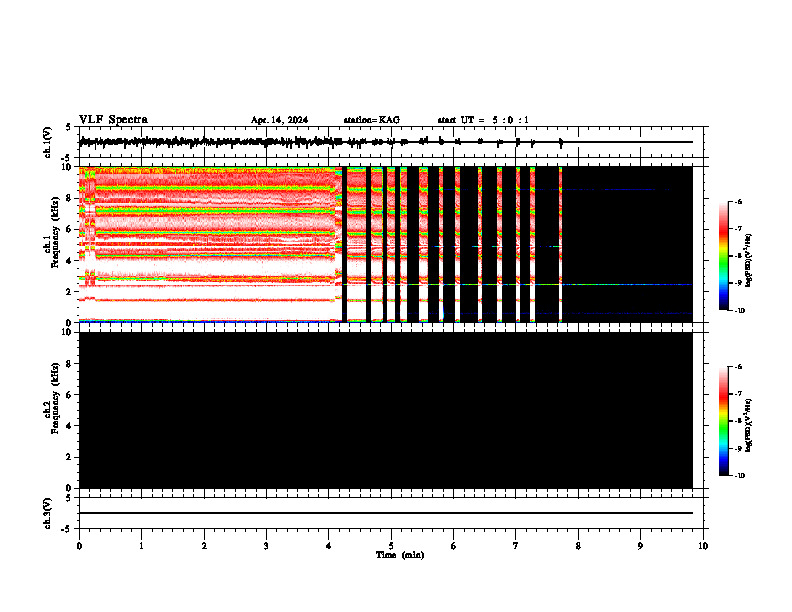Click the "10" tick on the Time axis
Viewport: 792px width, 612px height.
(703, 546)
